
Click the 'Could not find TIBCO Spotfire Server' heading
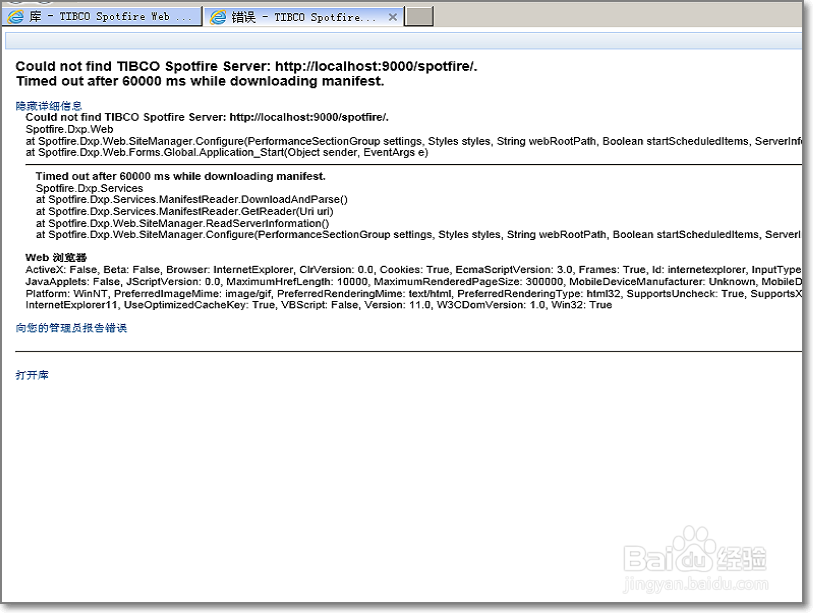pos(246,66)
